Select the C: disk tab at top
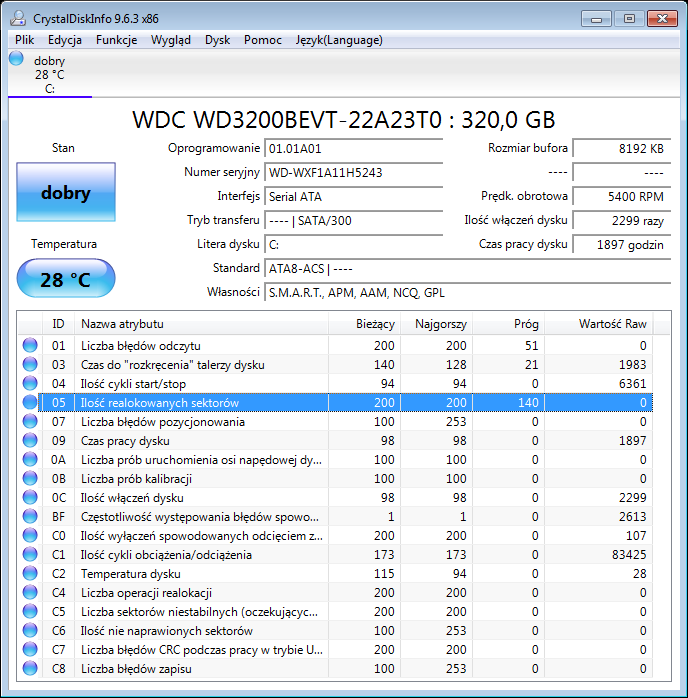Screen dimensions: 688x698 coord(50,74)
